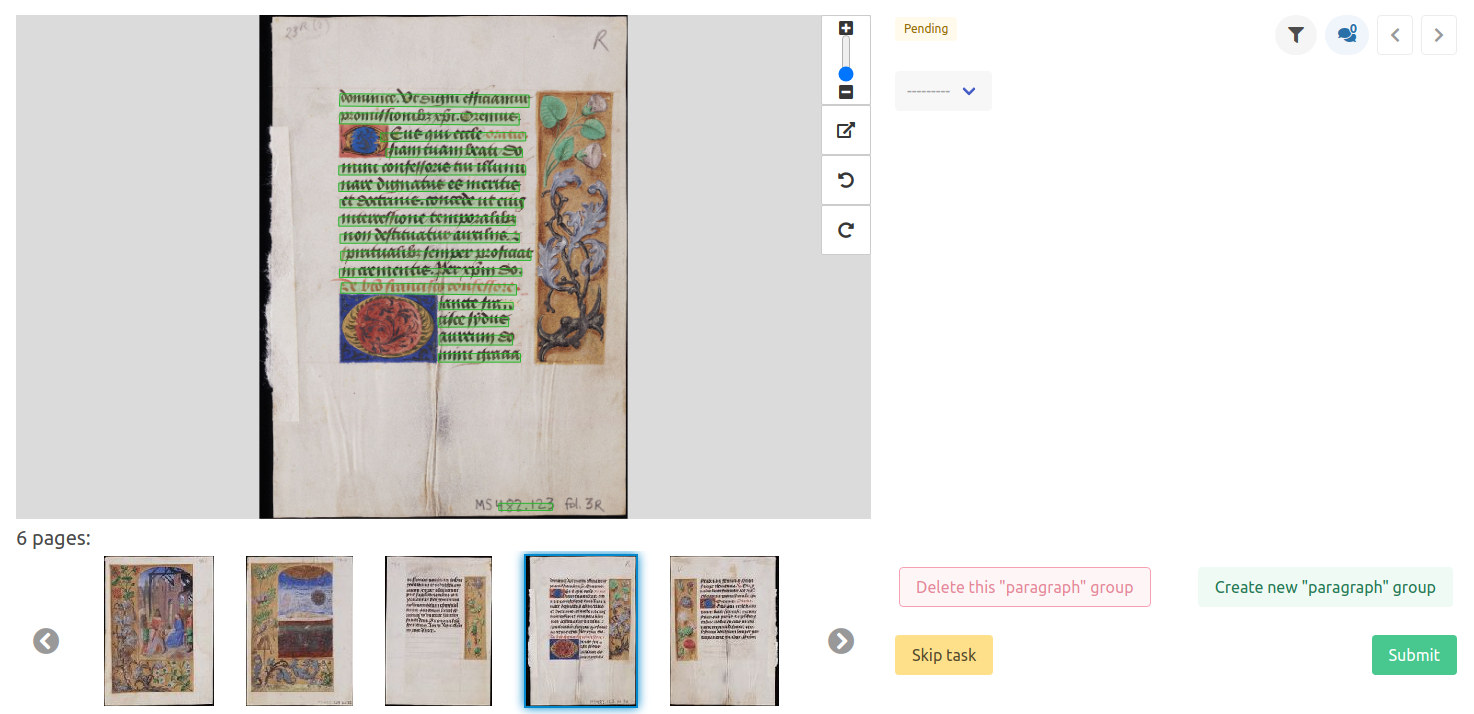Click the floral border illustration on manuscript
The image size is (1474, 714).
(x=573, y=228)
